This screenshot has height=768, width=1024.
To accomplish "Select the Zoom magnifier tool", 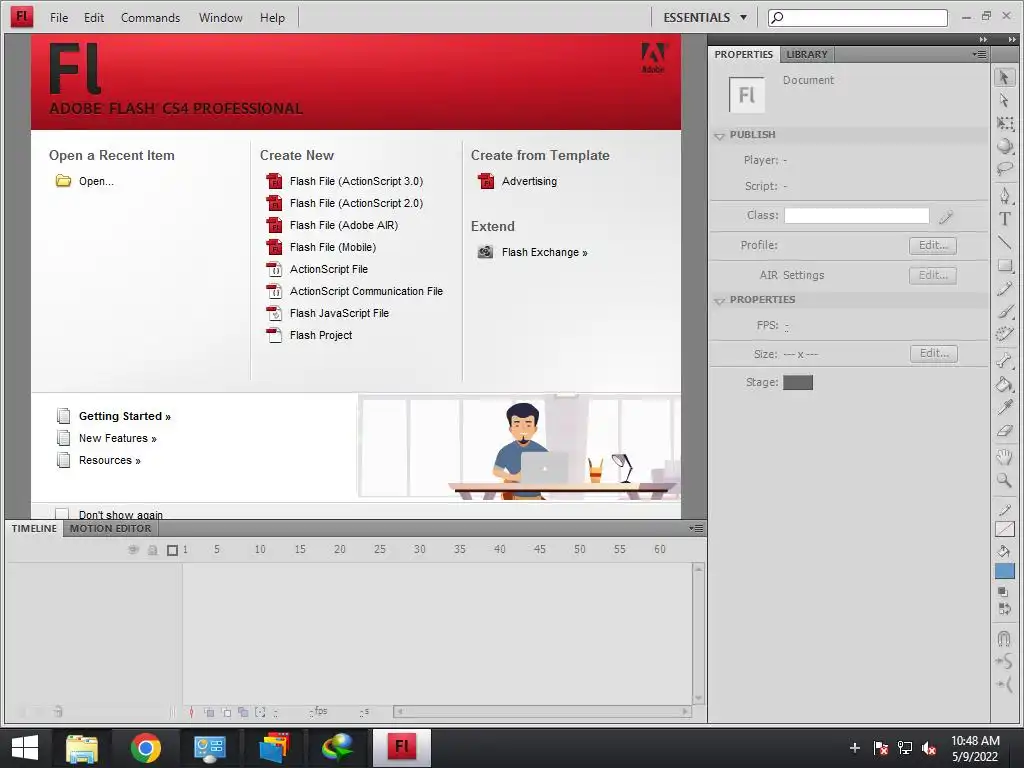I will point(1004,481).
